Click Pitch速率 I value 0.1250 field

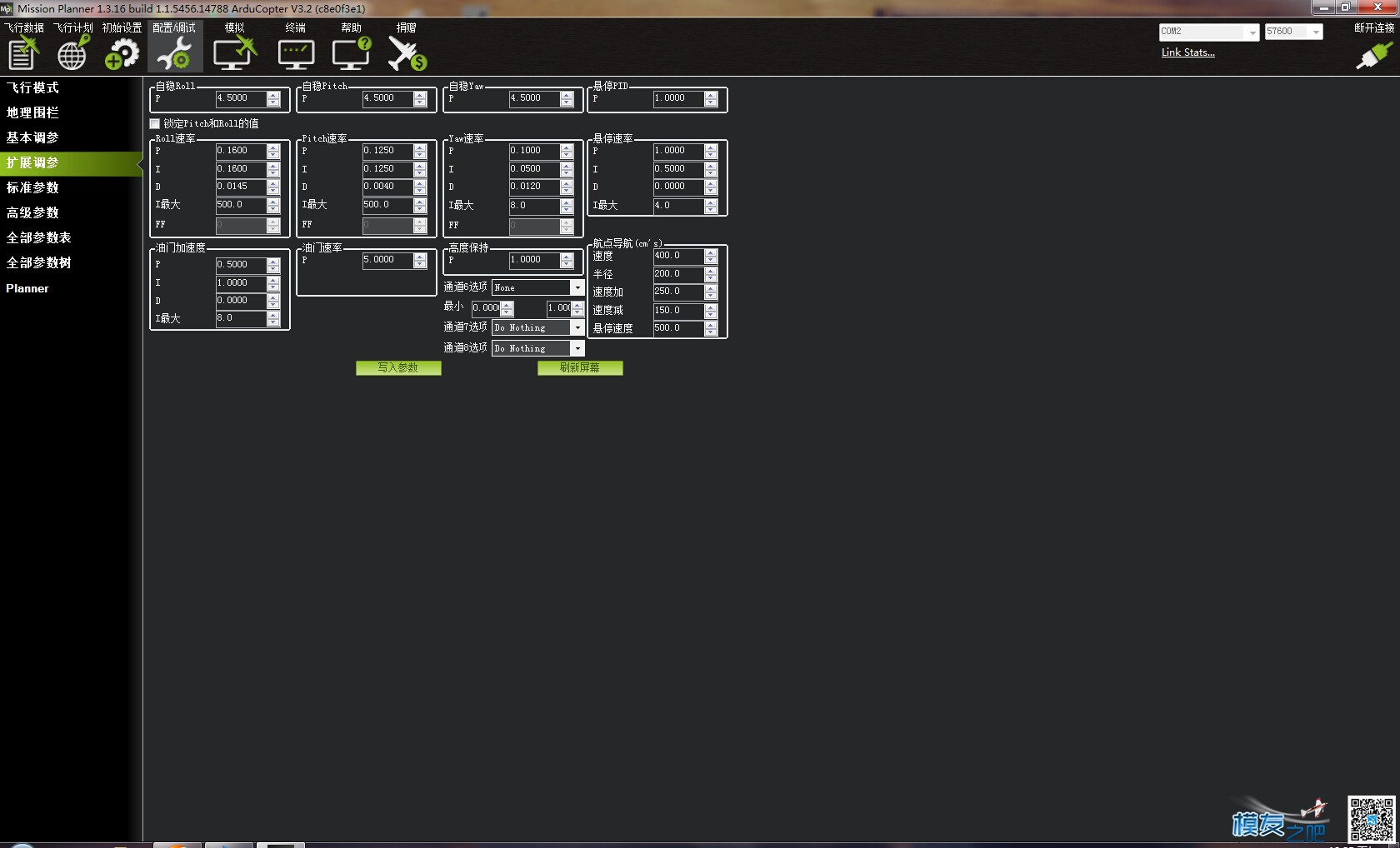pyautogui.click(x=387, y=169)
